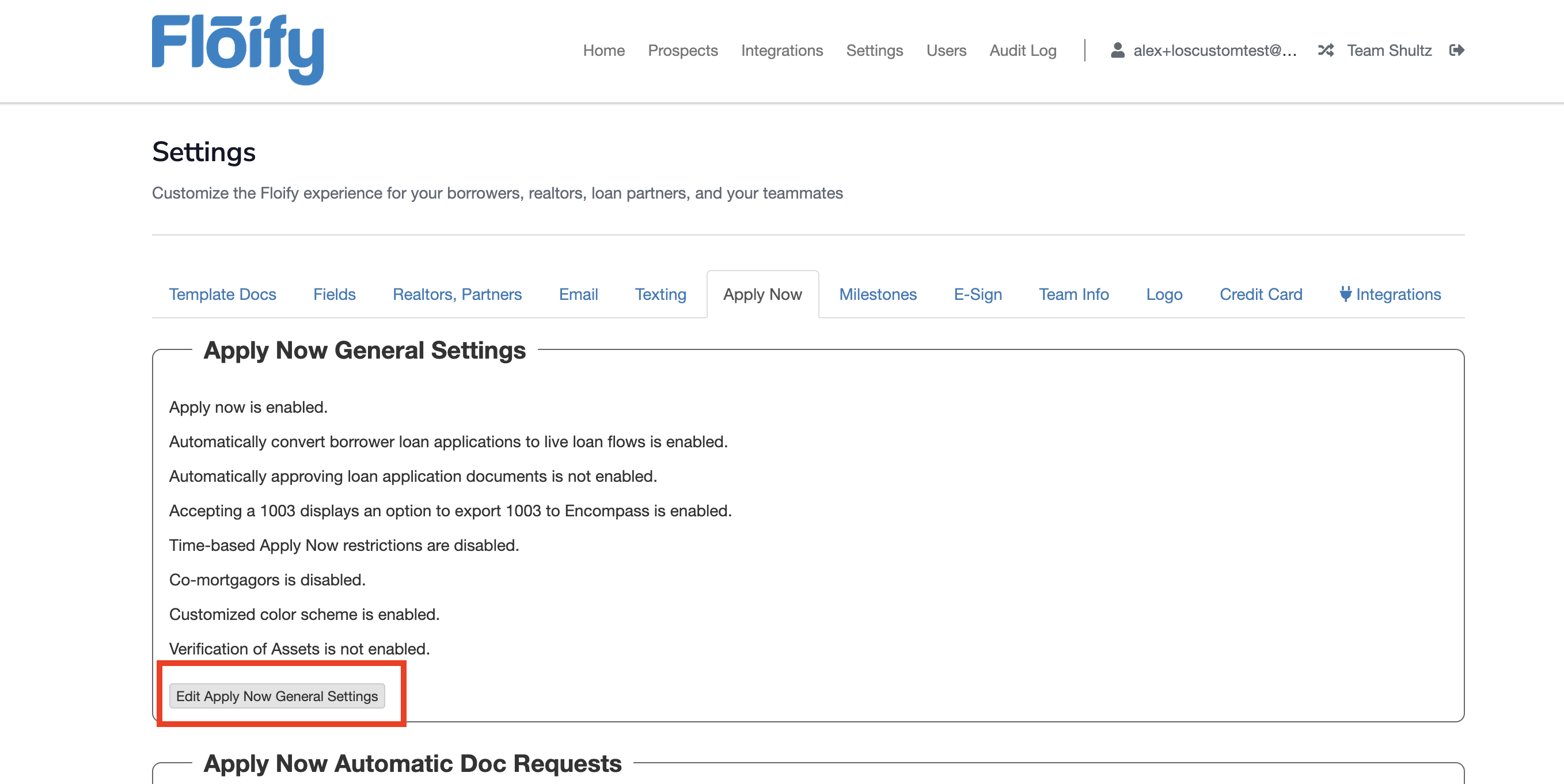Open Integrations in the top navigation
The height and width of the screenshot is (784, 1564).
pos(781,50)
